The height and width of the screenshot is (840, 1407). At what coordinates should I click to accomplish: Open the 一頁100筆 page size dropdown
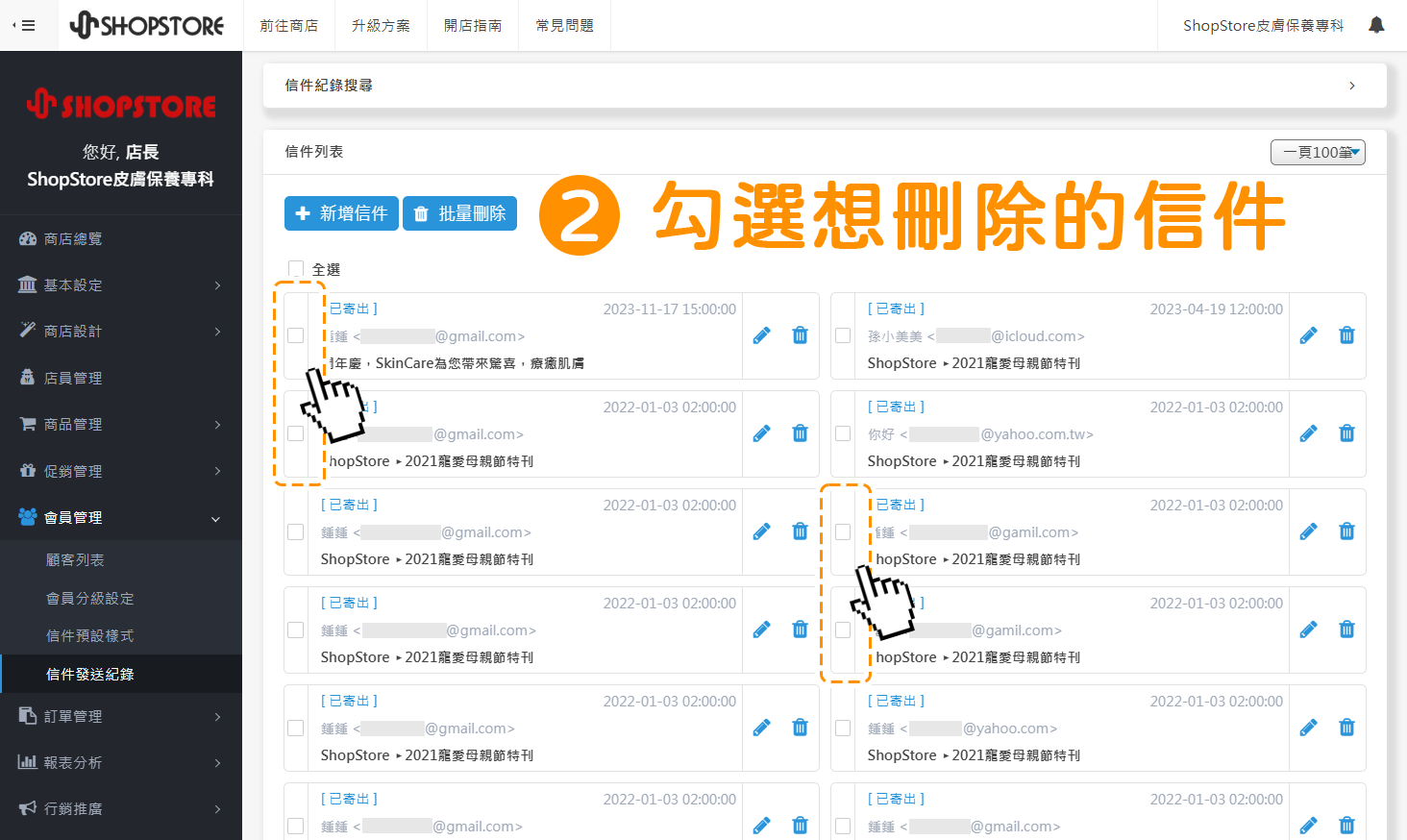click(1318, 152)
